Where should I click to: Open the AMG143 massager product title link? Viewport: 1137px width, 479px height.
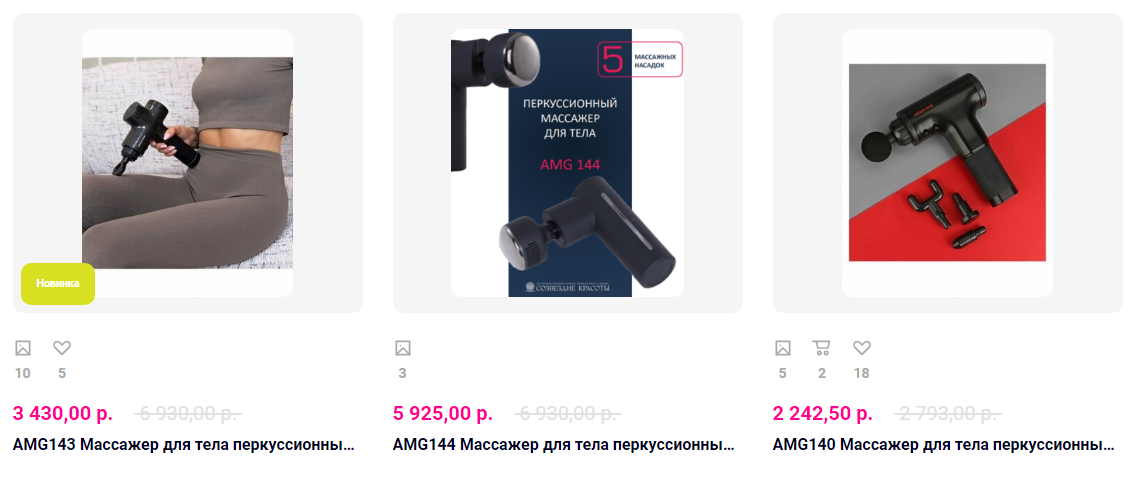184,444
